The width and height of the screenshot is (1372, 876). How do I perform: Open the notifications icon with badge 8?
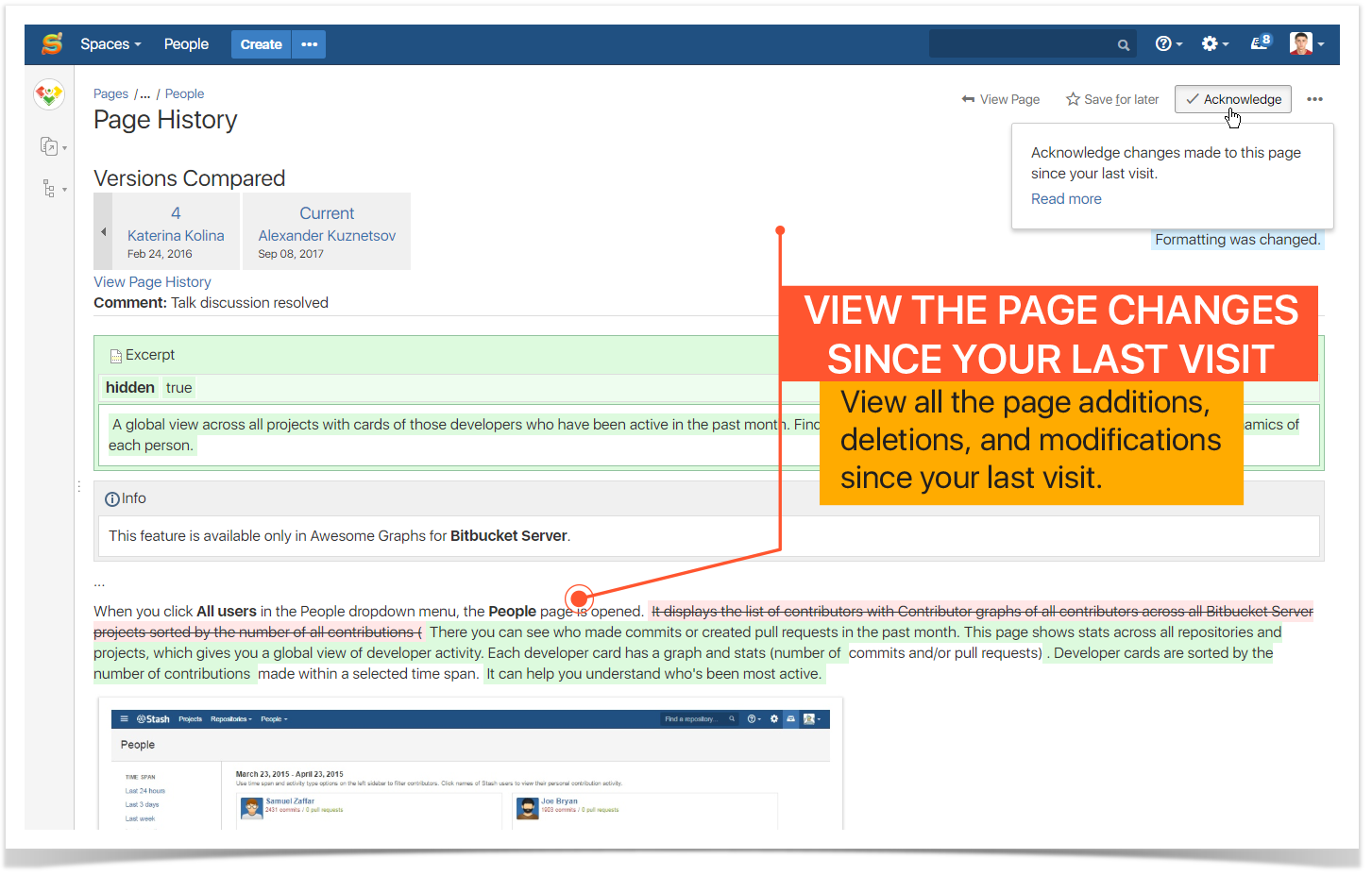click(1261, 42)
